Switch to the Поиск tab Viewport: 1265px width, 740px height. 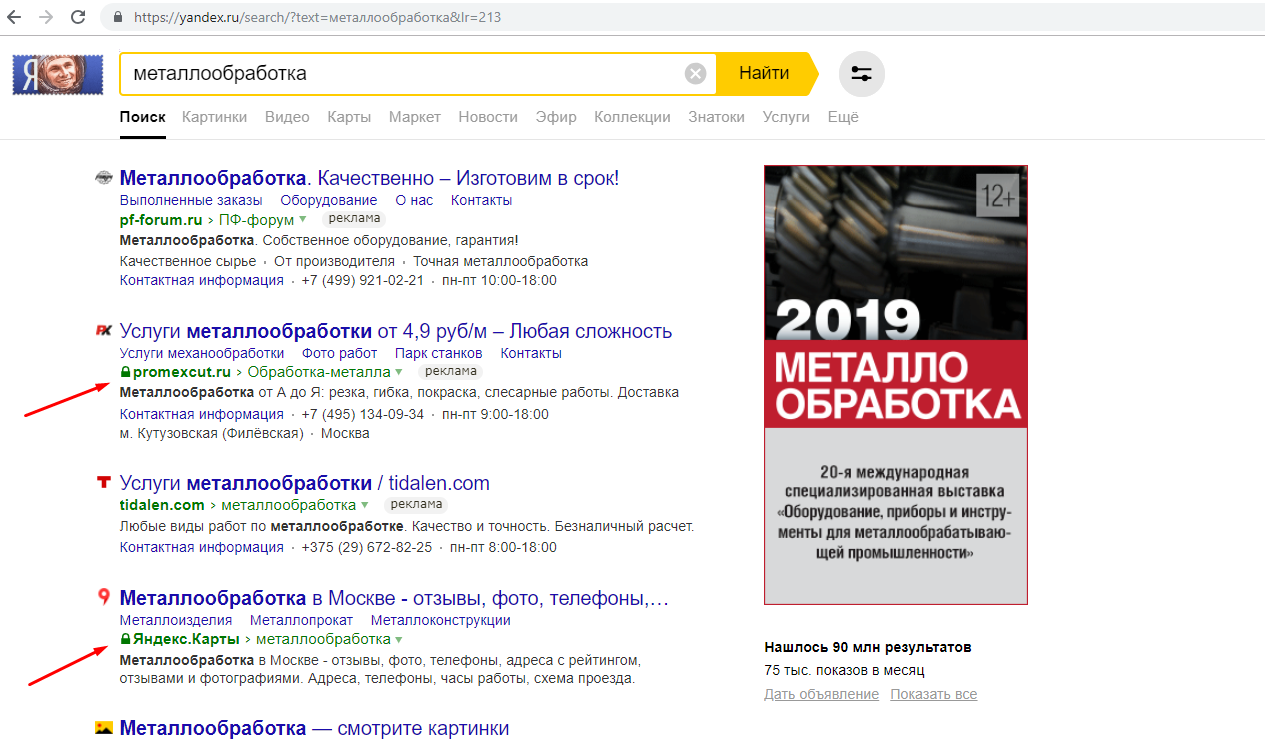coord(142,117)
